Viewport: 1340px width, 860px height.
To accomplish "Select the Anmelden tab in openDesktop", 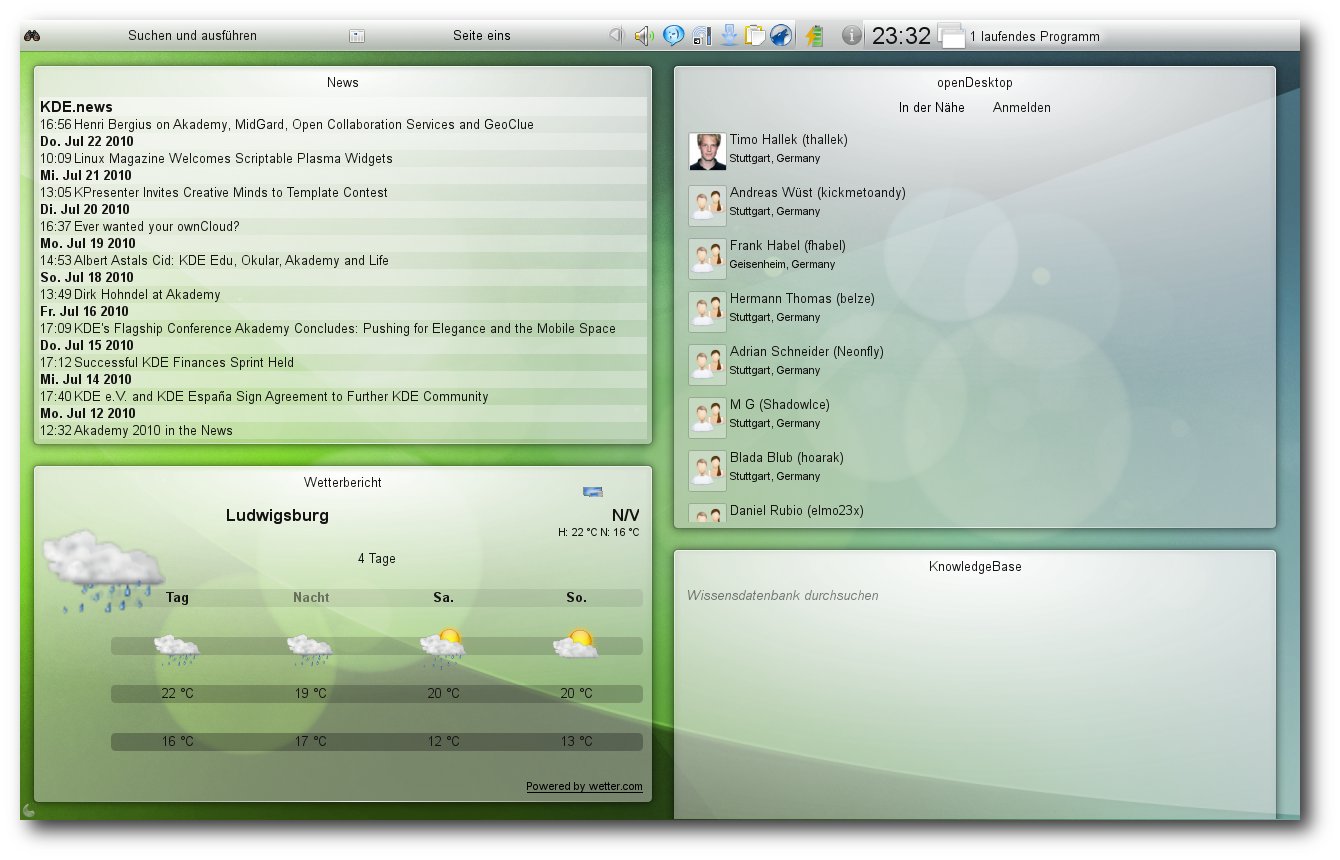I will (1022, 107).
